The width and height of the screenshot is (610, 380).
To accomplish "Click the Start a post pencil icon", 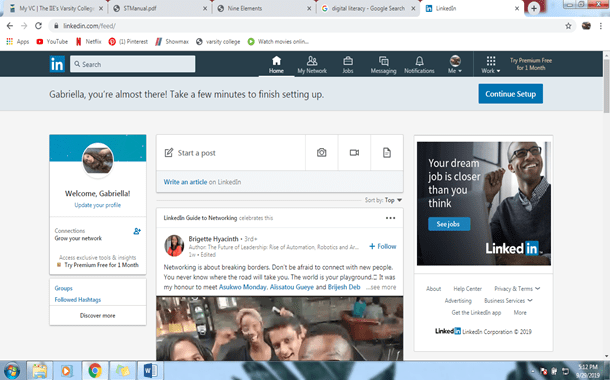I will point(168,152).
